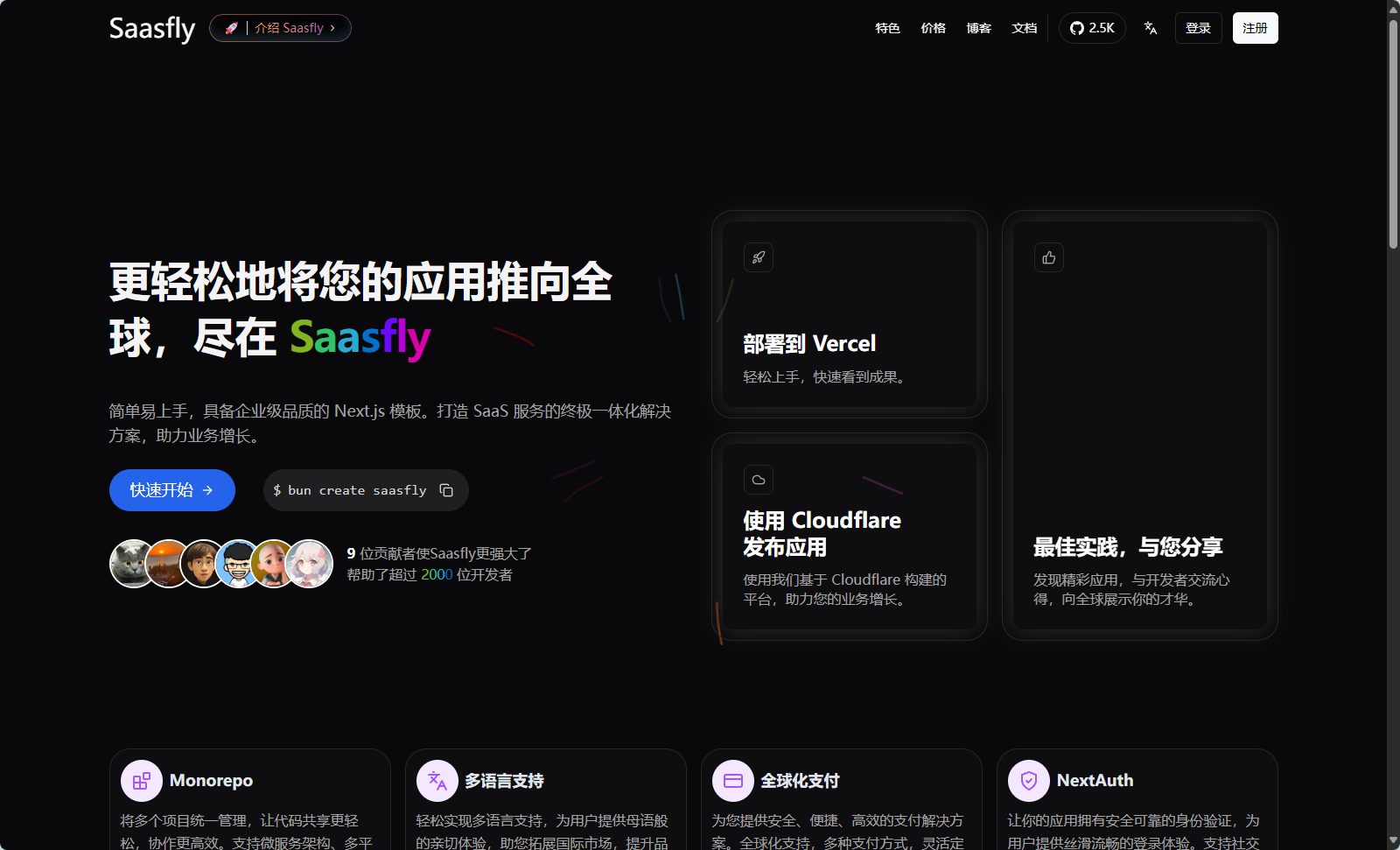1400x850 pixels.
Task: Click the NextAuth shield icon
Action: point(1029,781)
